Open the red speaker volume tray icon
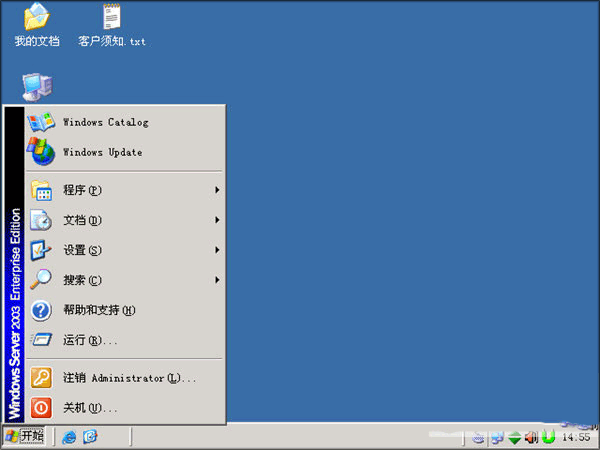The width and height of the screenshot is (600, 450). (x=532, y=437)
